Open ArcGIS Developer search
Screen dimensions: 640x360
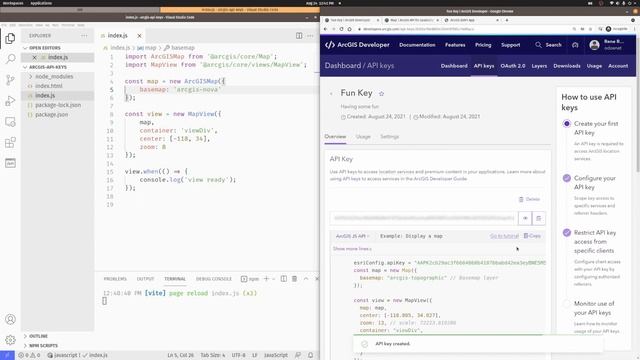(548, 45)
